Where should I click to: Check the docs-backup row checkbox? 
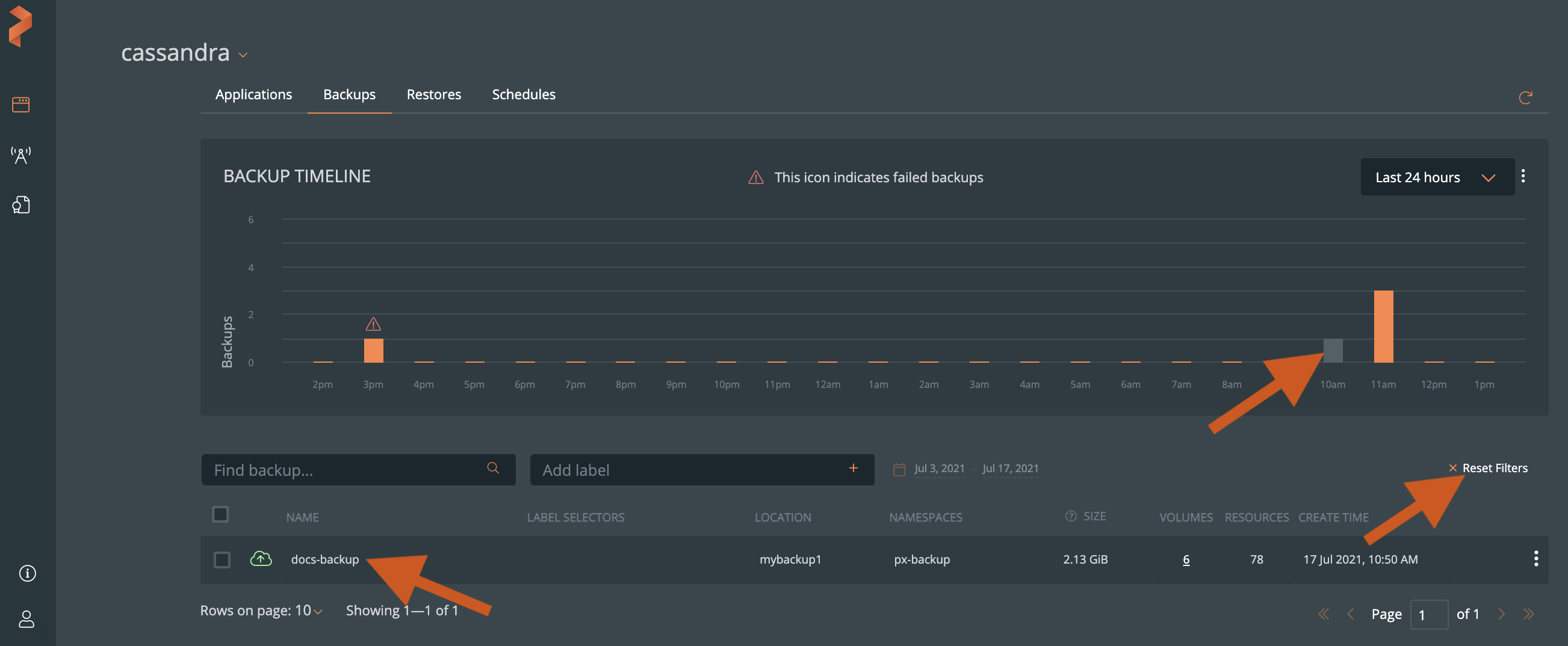tap(222, 559)
